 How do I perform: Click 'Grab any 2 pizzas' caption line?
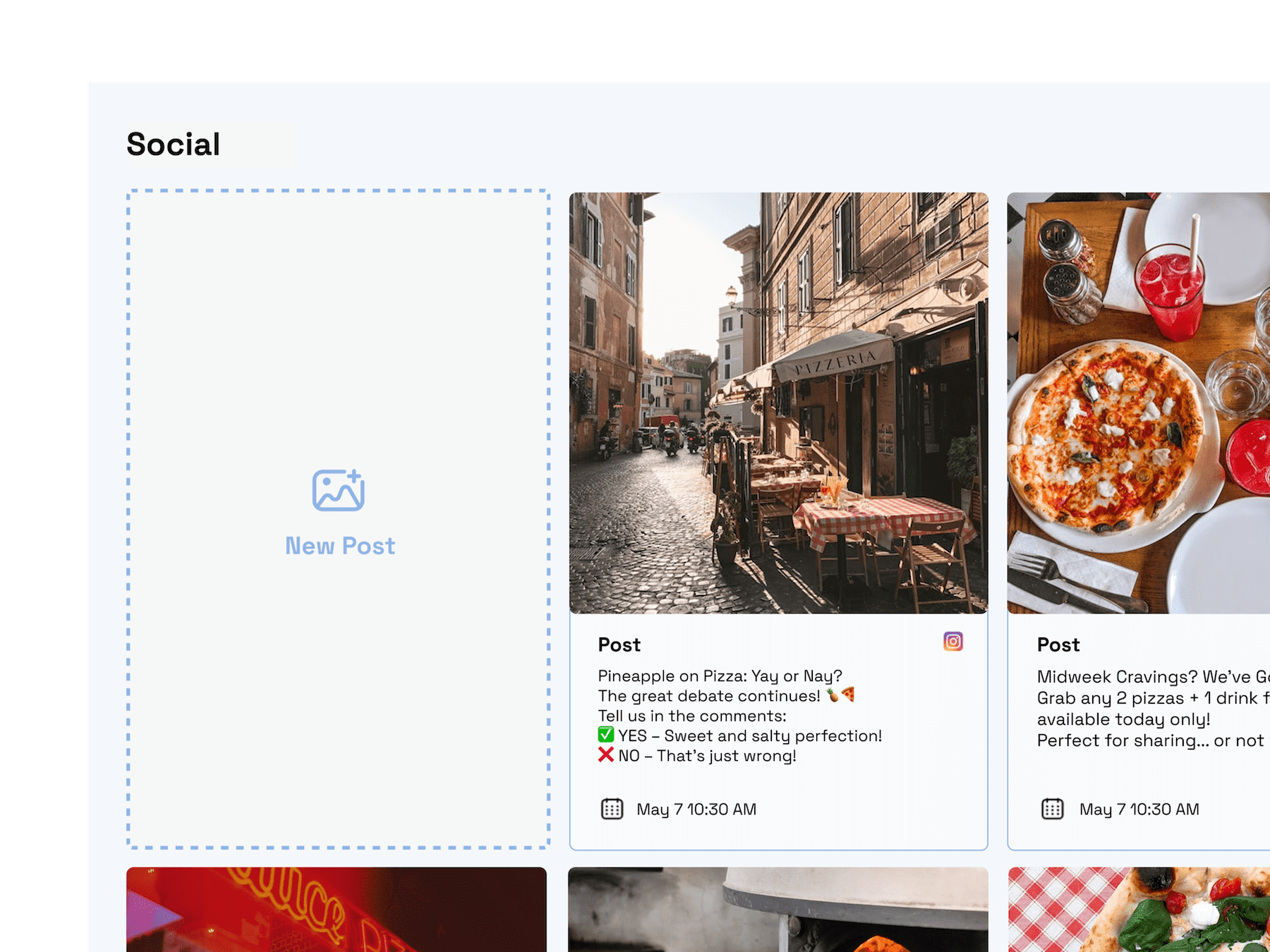(x=1154, y=698)
